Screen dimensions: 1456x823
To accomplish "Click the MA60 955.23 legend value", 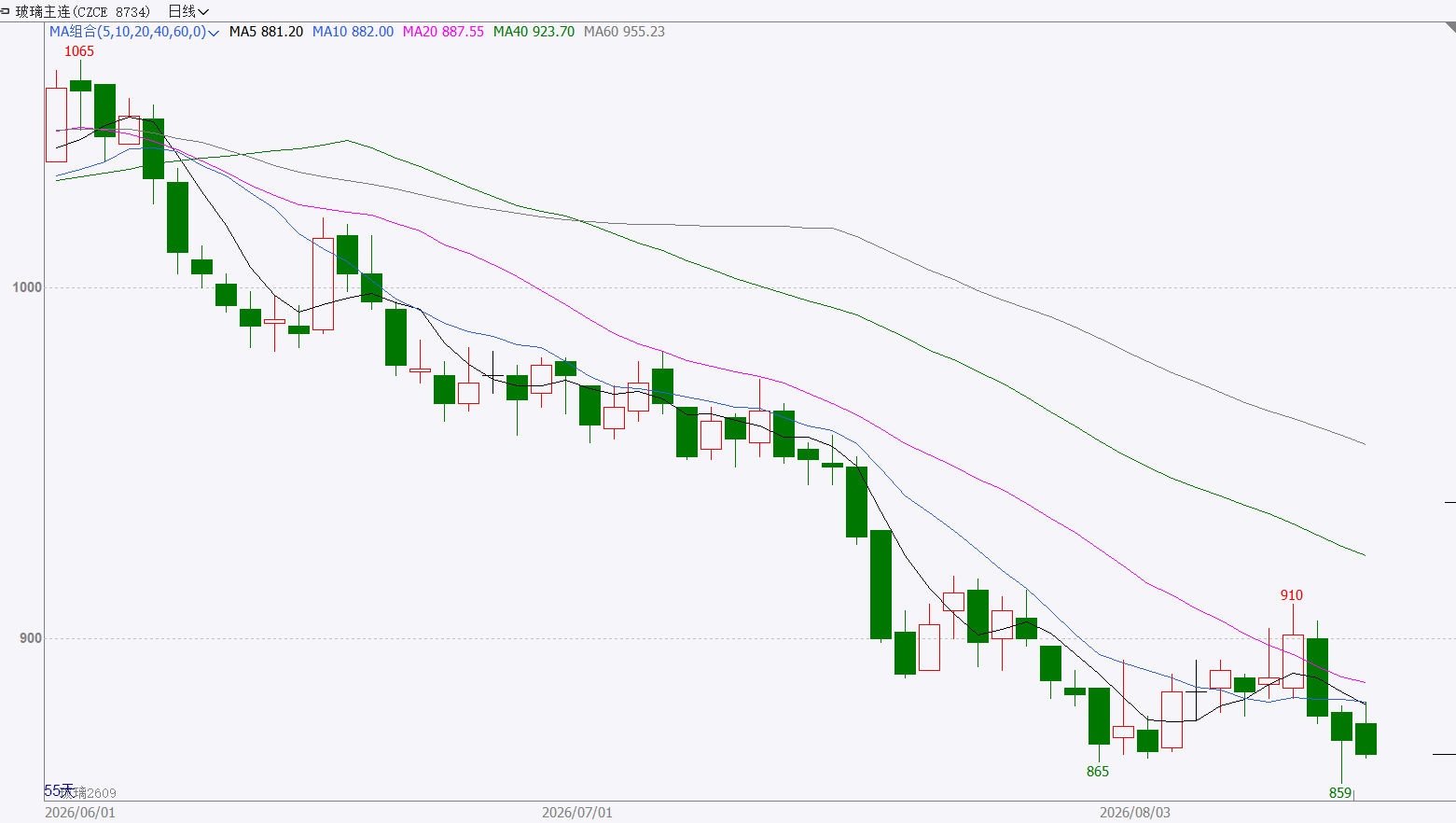I will point(624,32).
